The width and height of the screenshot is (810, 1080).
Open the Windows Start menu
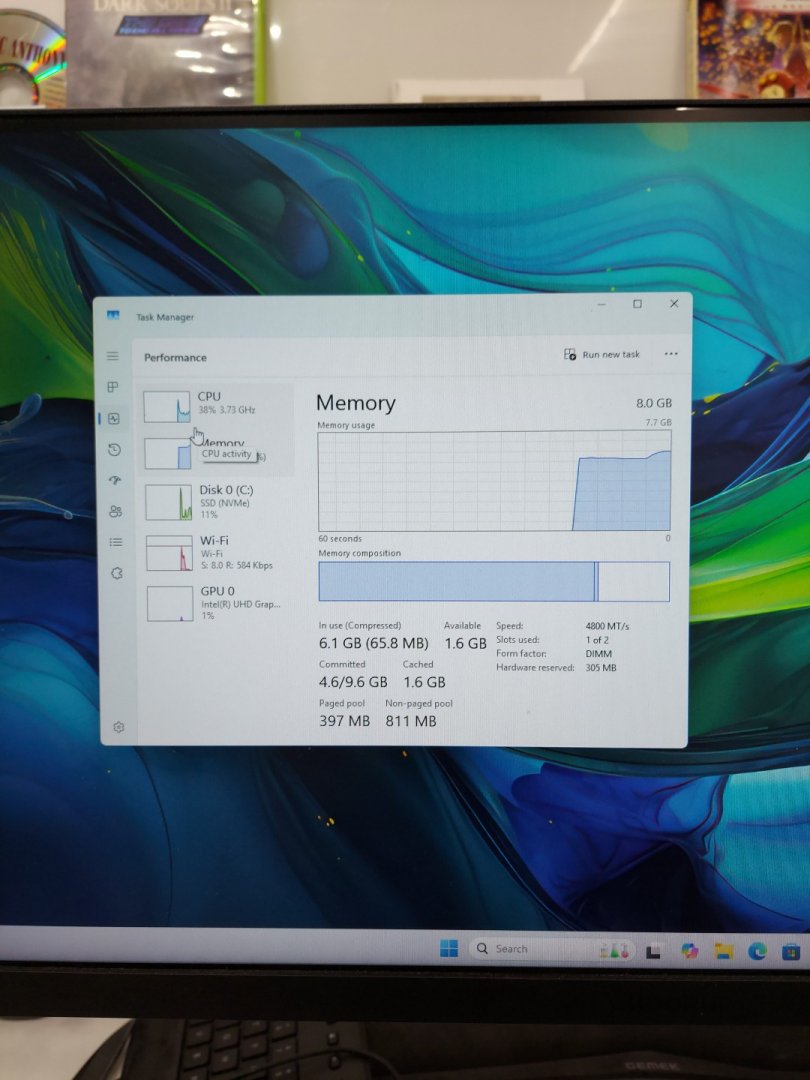click(449, 948)
